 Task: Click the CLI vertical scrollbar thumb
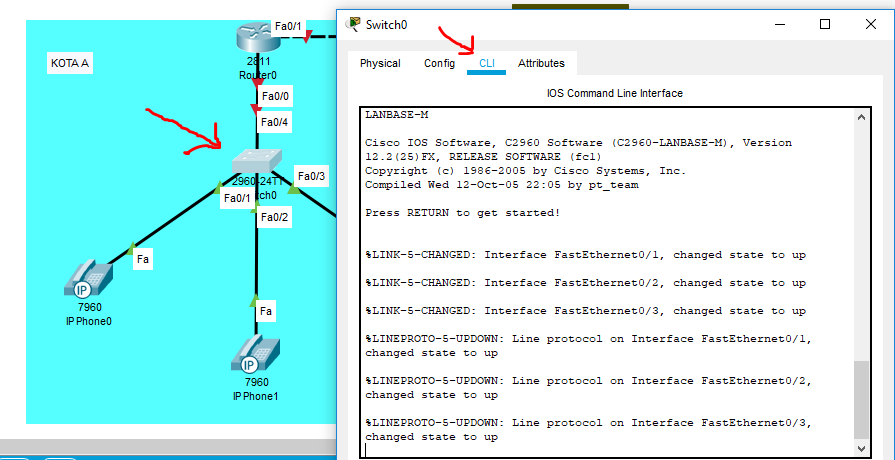(x=861, y=400)
